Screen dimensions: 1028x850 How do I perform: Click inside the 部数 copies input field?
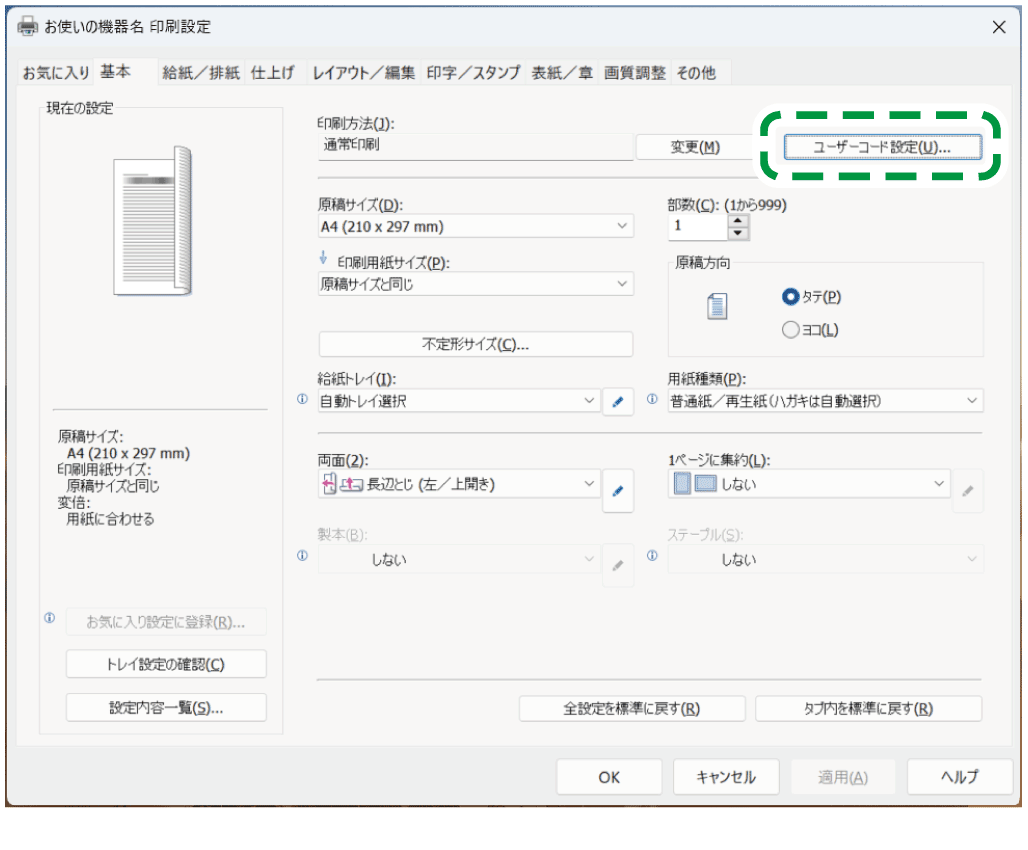(696, 226)
